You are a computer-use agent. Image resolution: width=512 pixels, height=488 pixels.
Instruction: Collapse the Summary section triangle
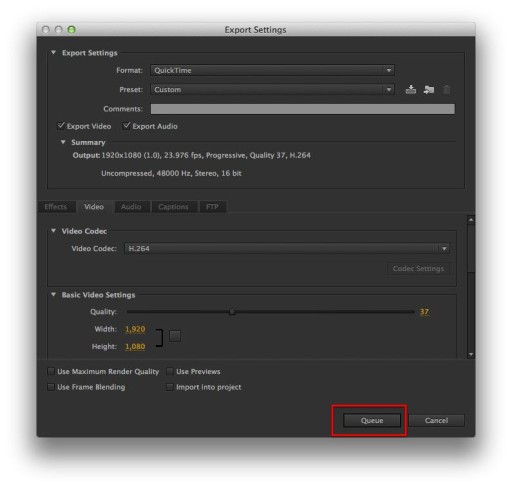tap(63, 142)
